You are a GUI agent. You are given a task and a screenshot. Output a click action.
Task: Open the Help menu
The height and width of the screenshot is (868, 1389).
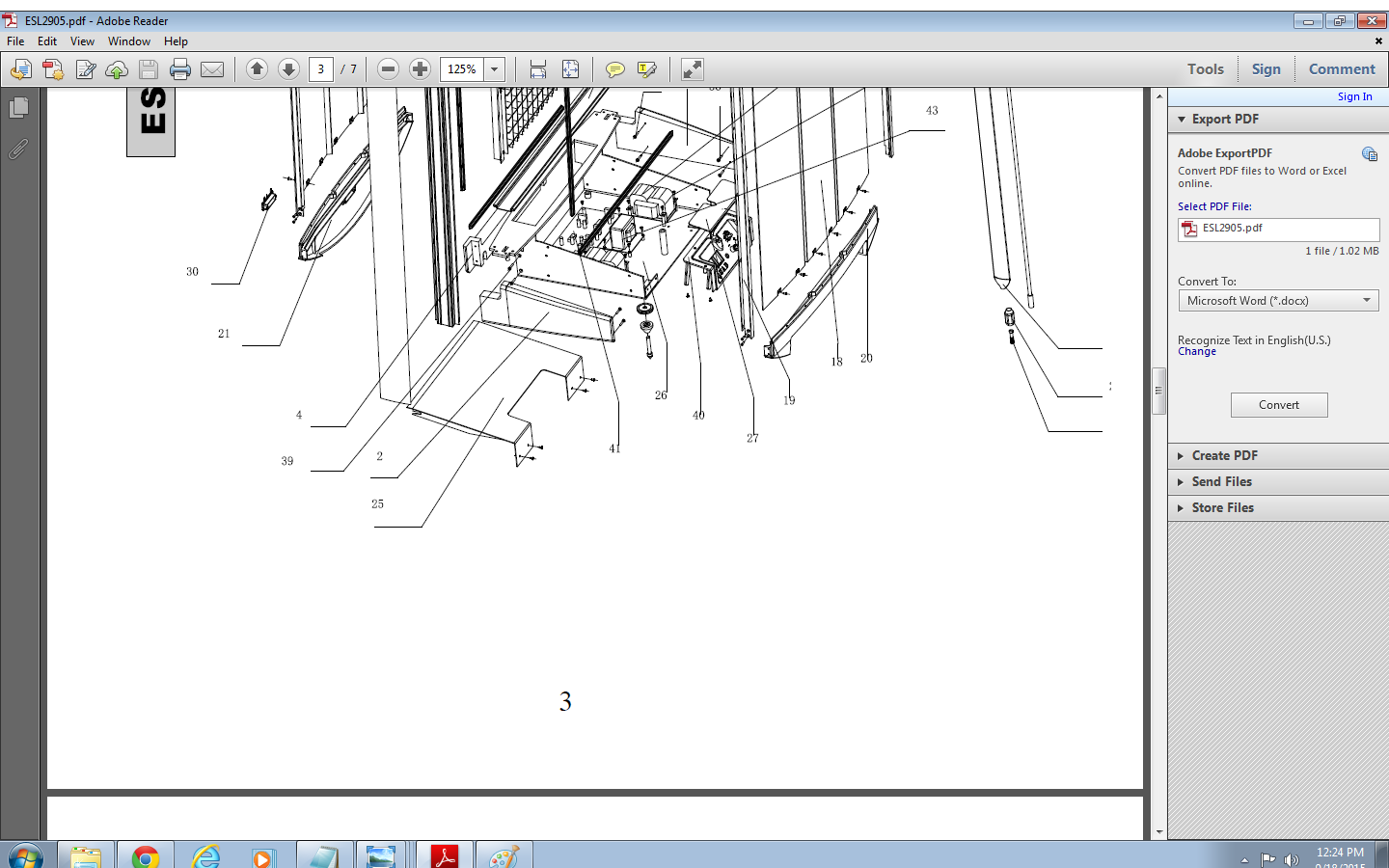[x=176, y=41]
